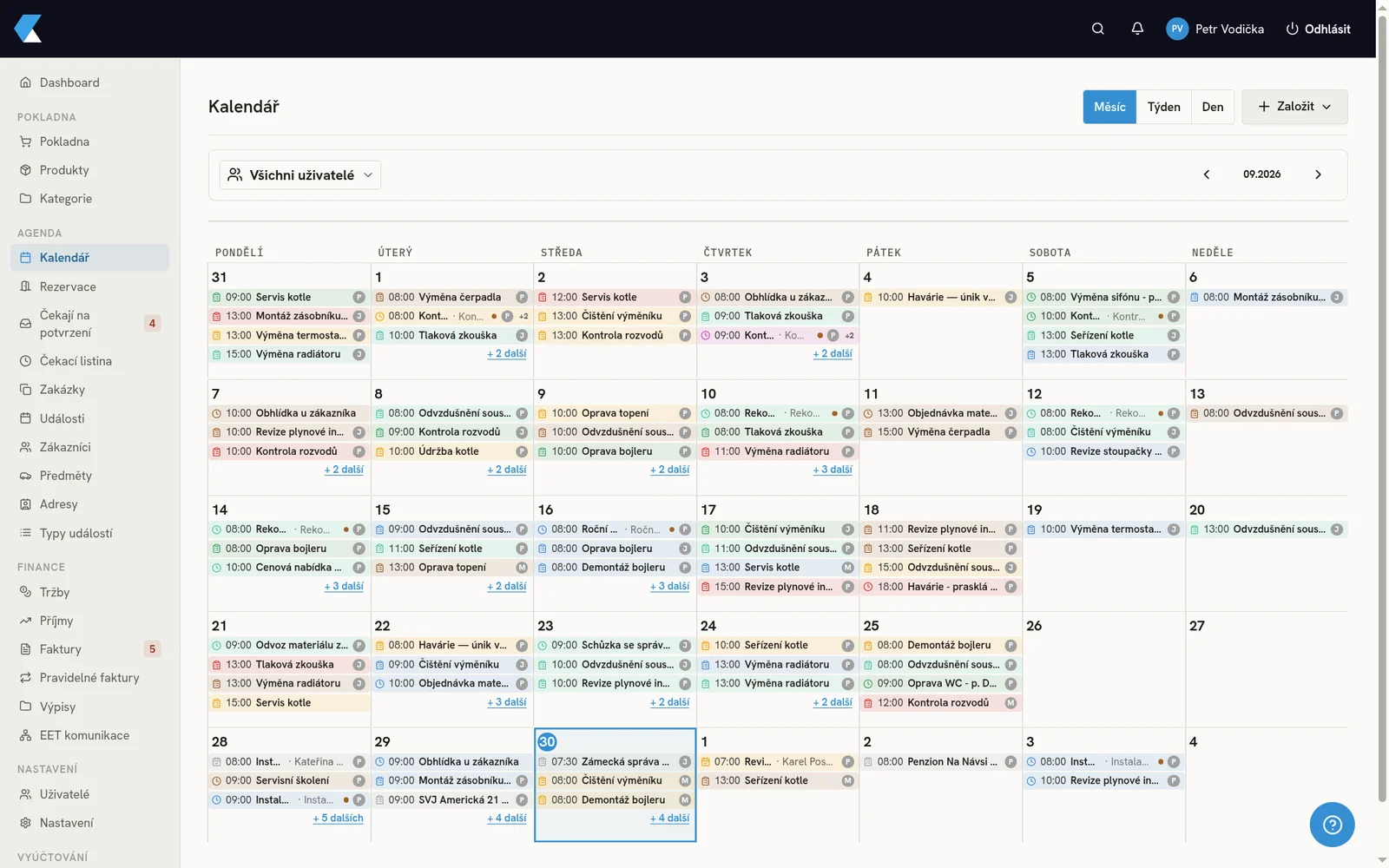Switch to the Měsíc view tab

click(x=1109, y=107)
